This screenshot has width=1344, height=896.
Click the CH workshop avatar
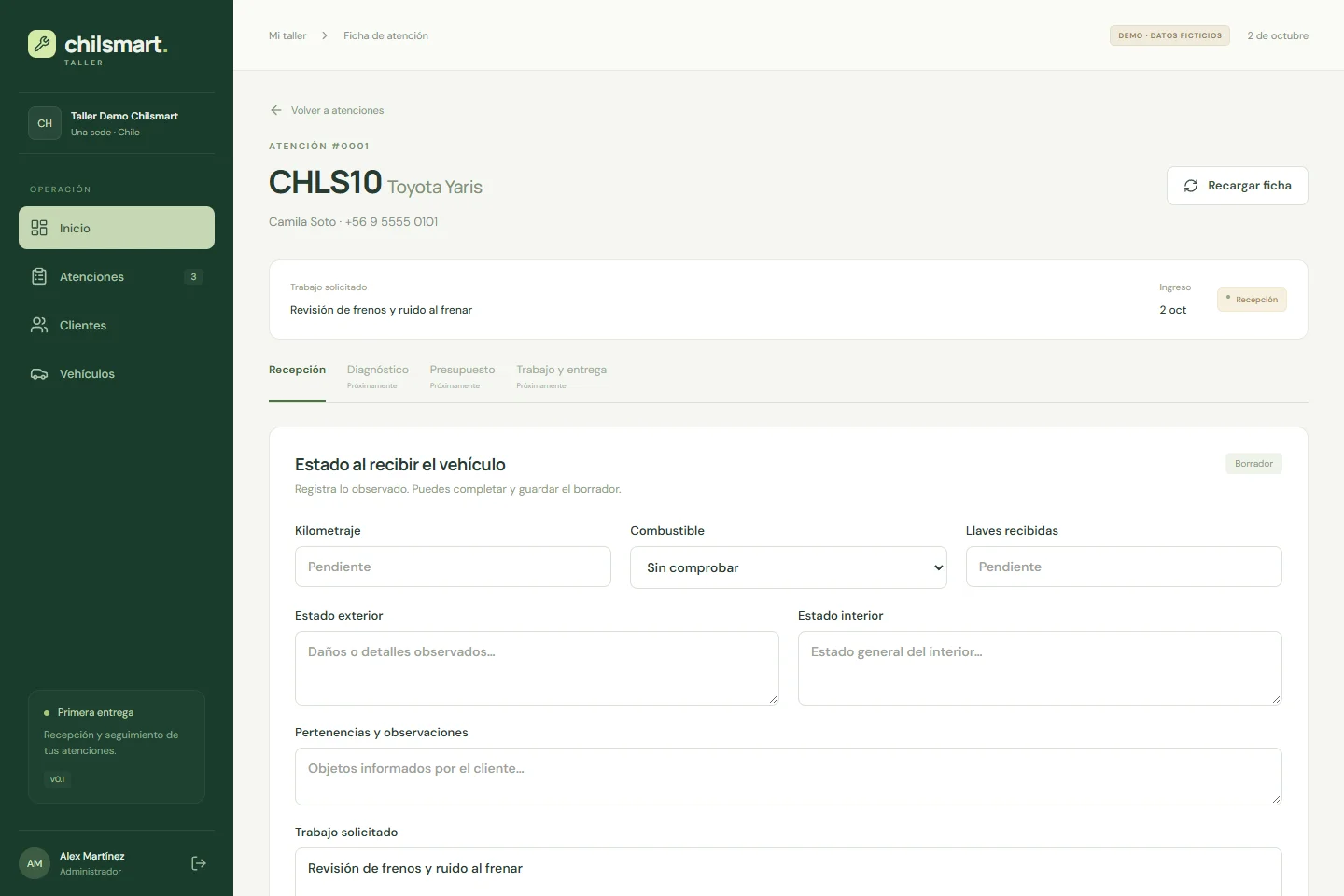tap(45, 123)
